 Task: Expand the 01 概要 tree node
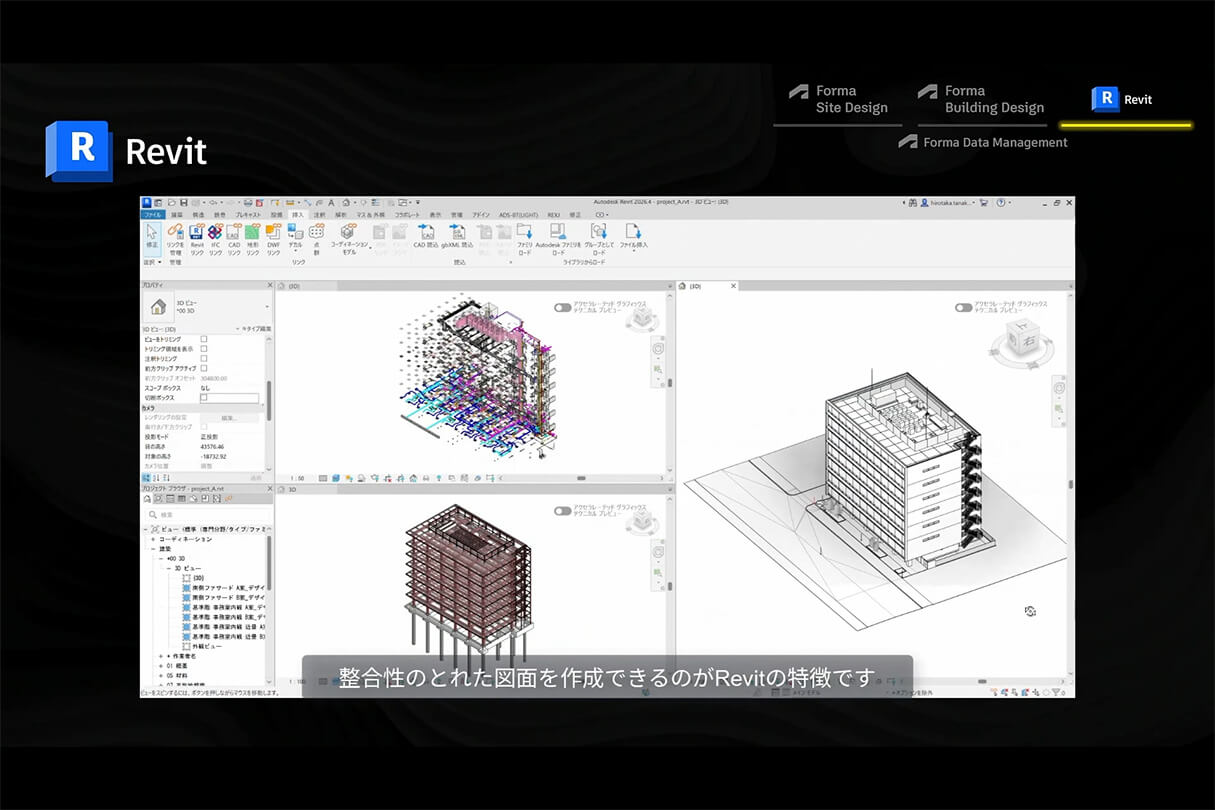[160, 666]
